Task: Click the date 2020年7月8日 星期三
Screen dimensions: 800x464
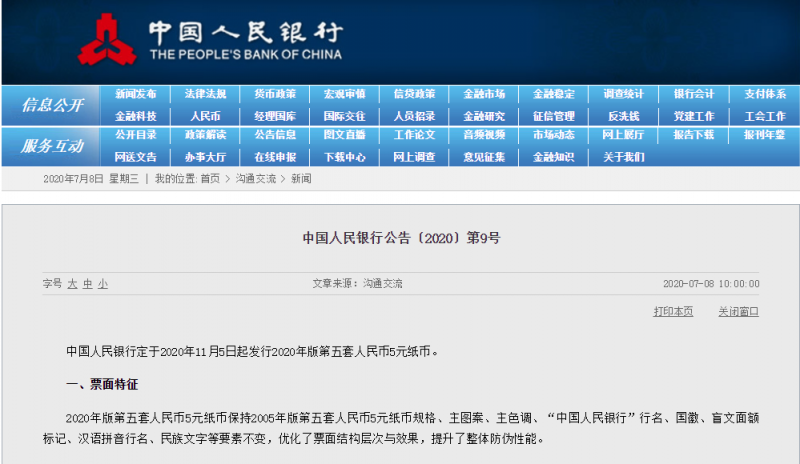Action: (x=91, y=179)
